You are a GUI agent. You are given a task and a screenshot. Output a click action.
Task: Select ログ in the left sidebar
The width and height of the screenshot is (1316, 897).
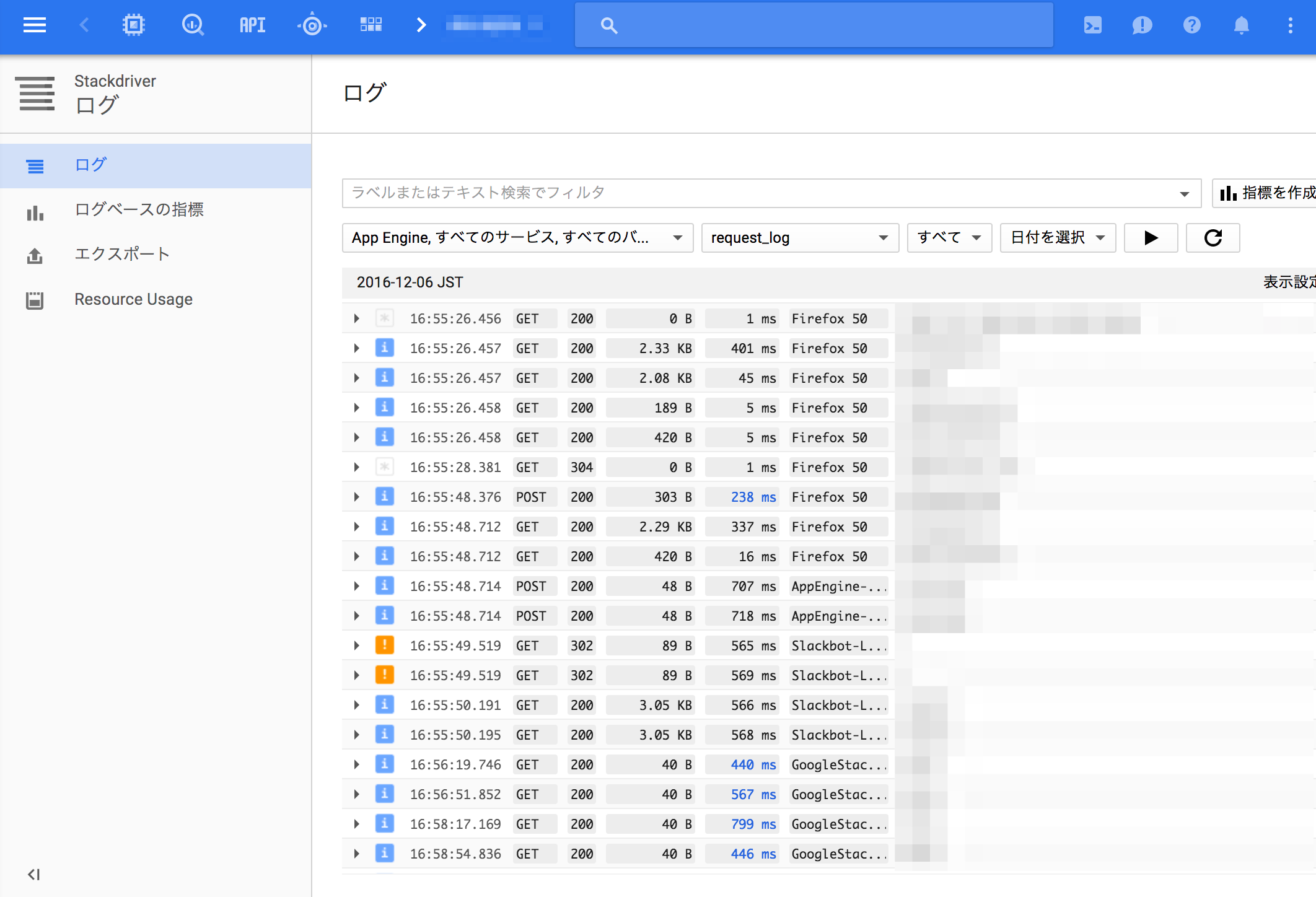pos(90,165)
